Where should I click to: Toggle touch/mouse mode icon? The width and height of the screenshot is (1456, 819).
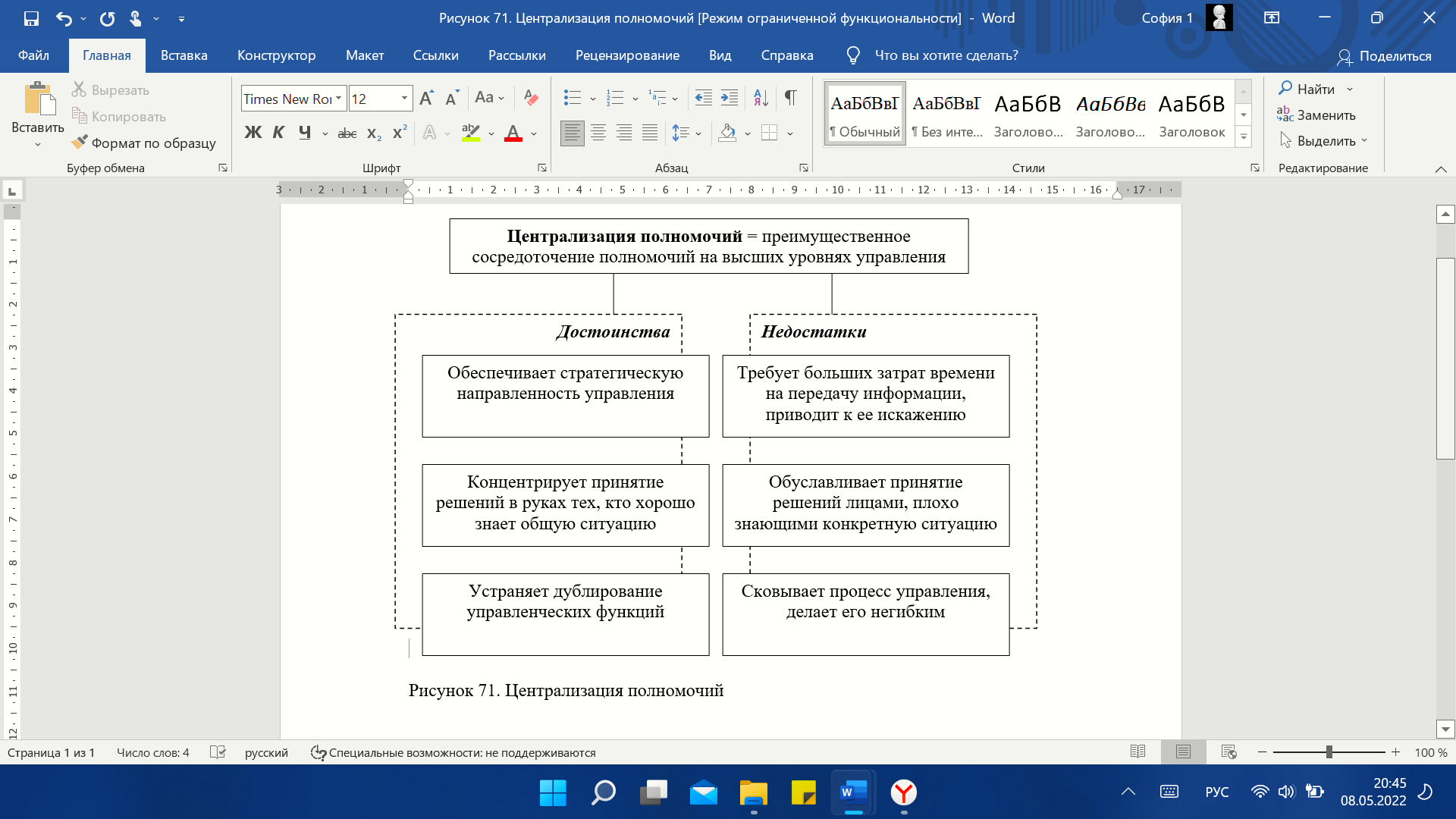coord(136,18)
